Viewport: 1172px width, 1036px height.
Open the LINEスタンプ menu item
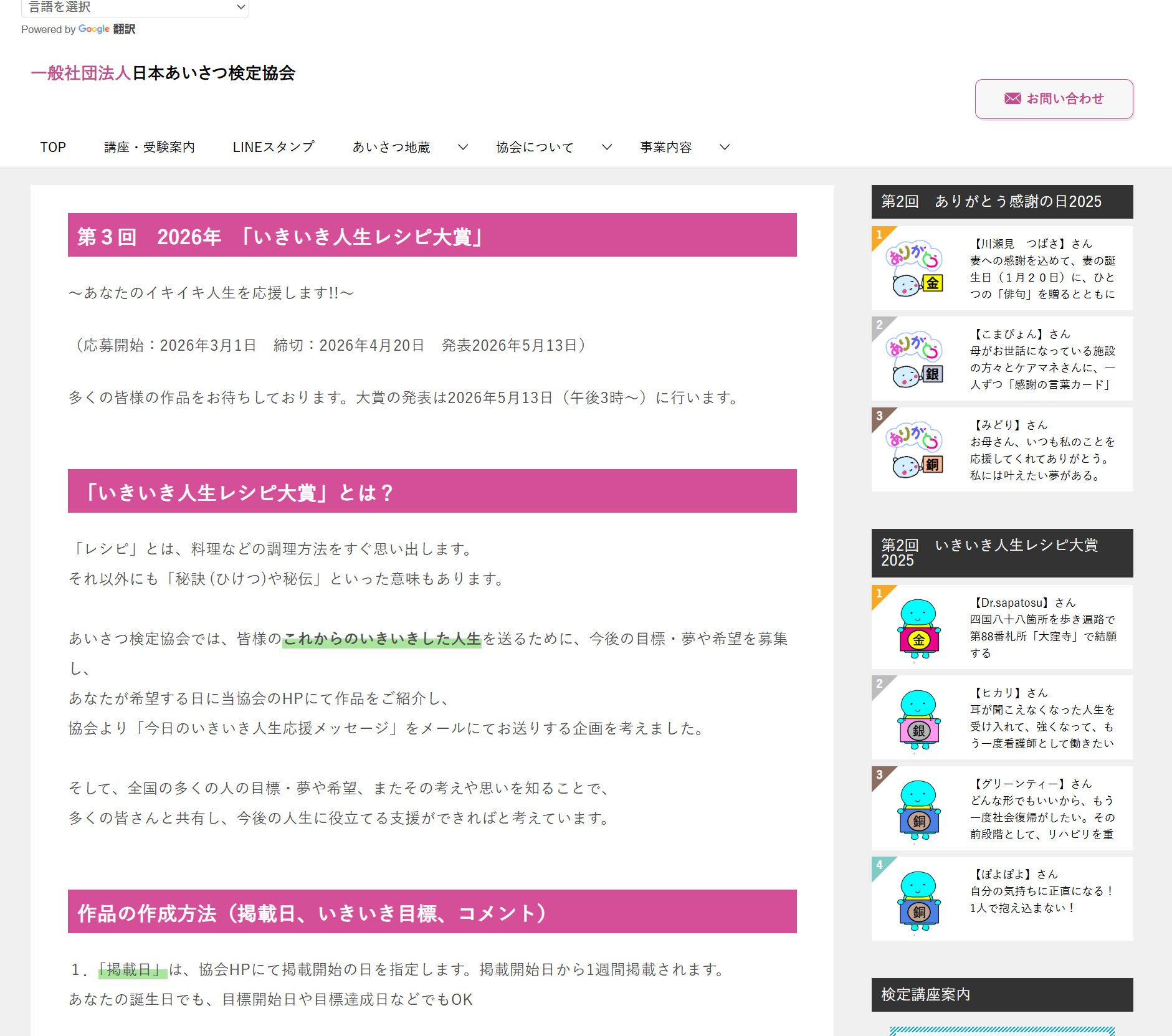coord(274,147)
